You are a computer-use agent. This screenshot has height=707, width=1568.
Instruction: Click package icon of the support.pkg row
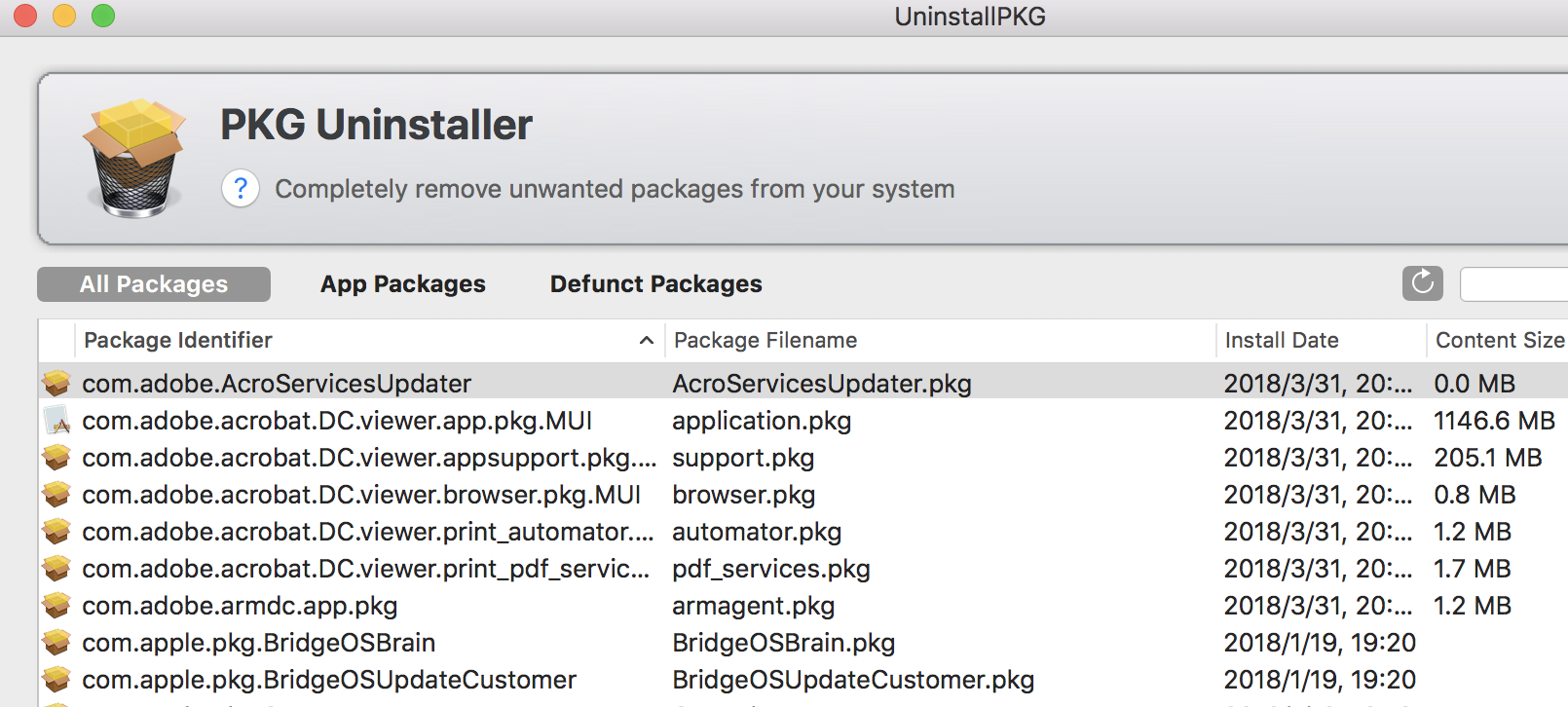[x=56, y=458]
